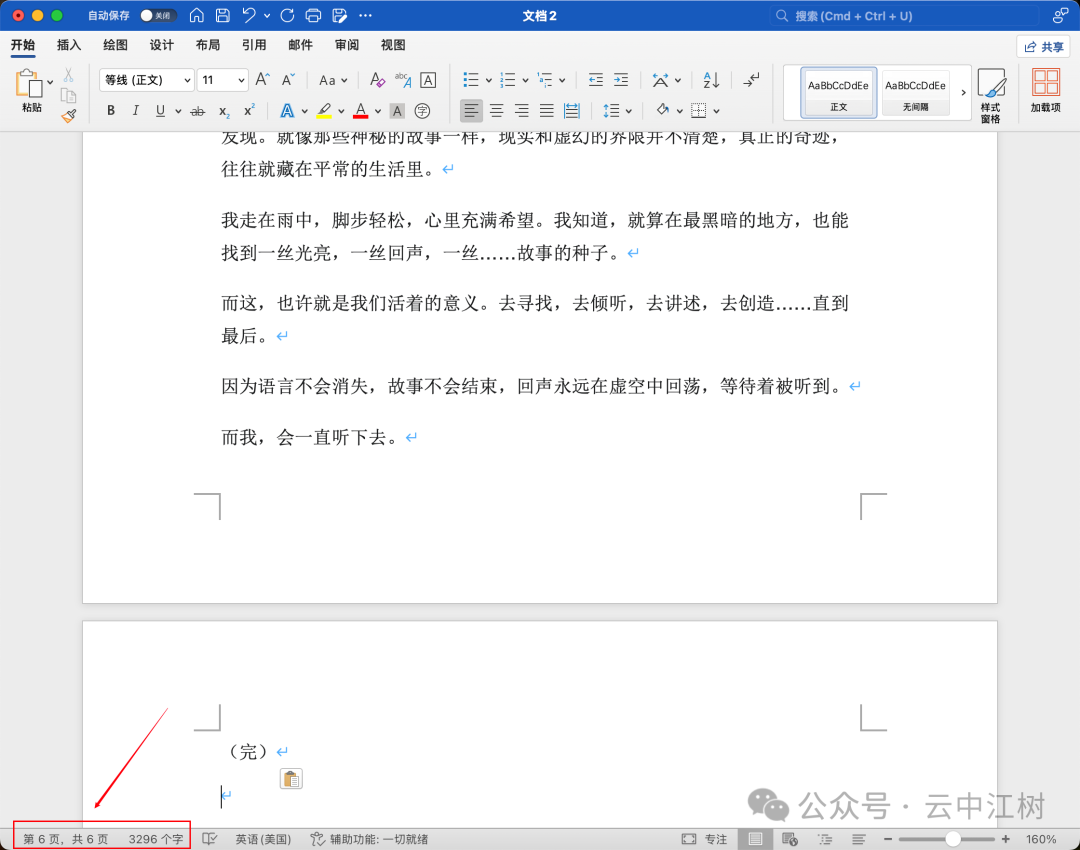
Task: Open the 审阅 (Review) tab
Action: [x=347, y=45]
